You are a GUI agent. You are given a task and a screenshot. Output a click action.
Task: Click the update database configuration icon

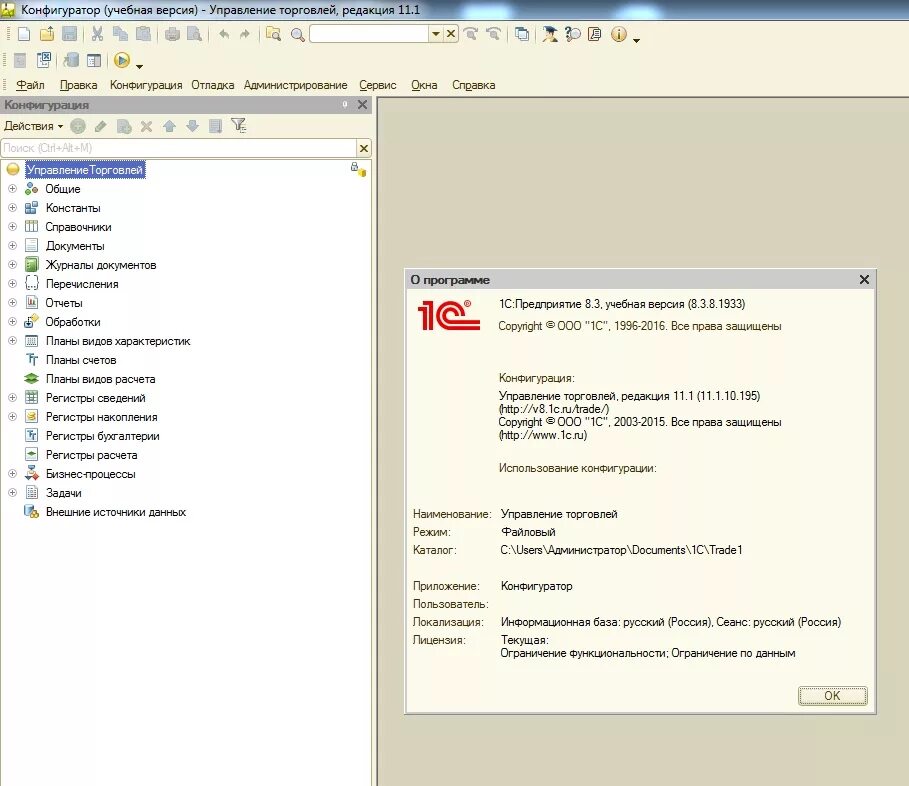[71, 60]
